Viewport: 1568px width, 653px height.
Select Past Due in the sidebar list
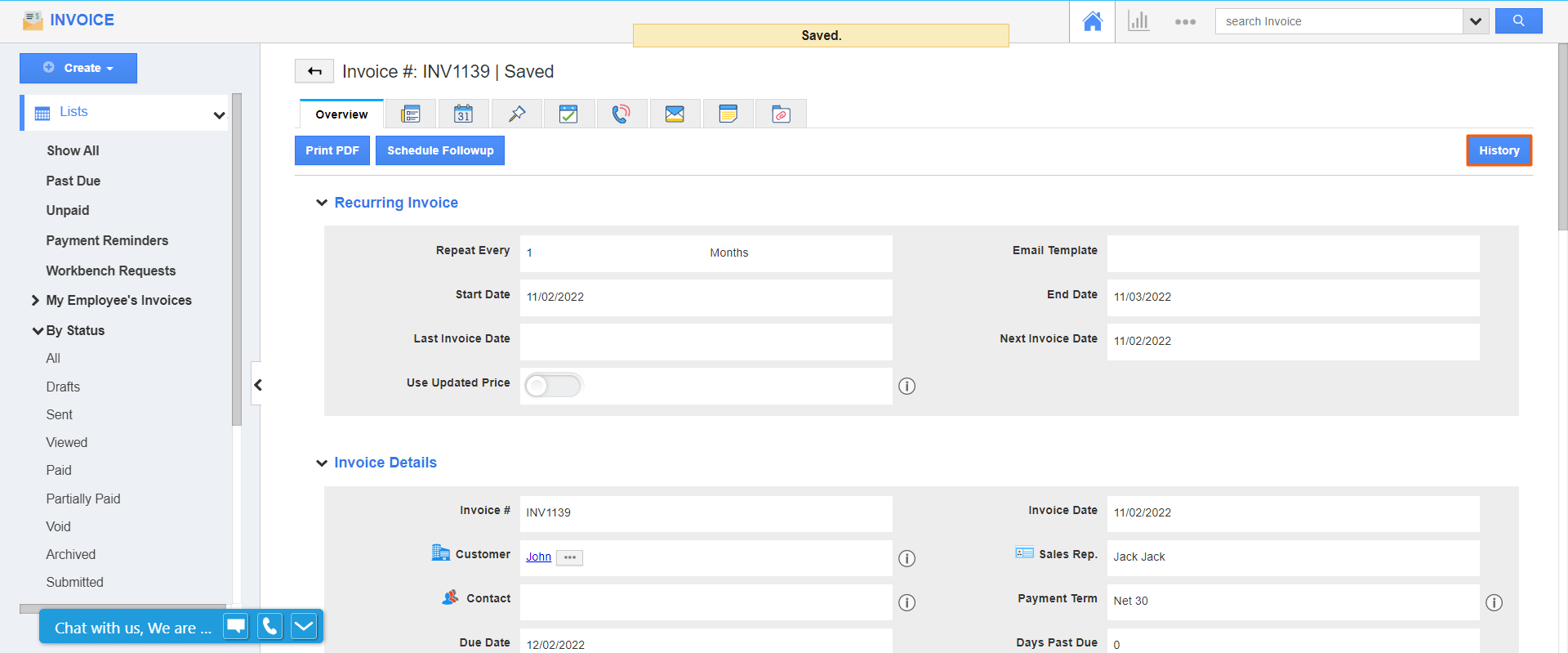point(73,181)
